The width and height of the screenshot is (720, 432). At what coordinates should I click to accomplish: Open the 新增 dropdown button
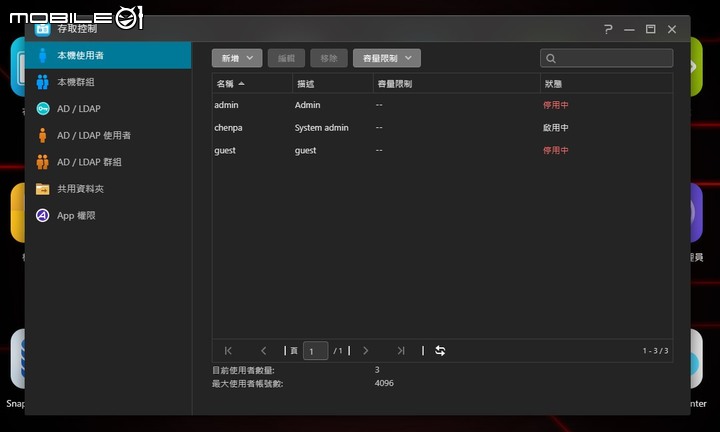click(237, 58)
